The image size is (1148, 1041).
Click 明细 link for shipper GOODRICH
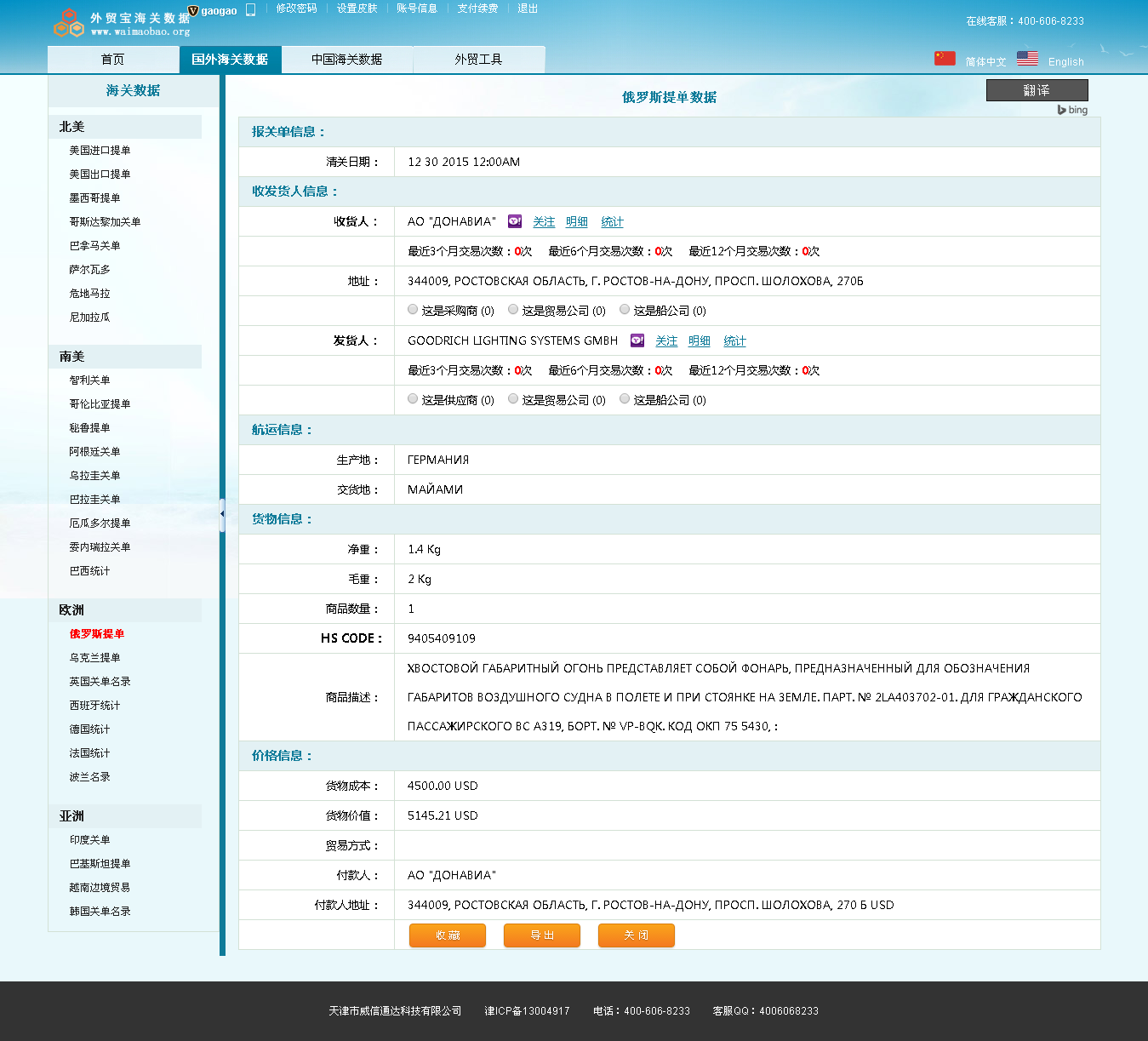click(x=700, y=341)
